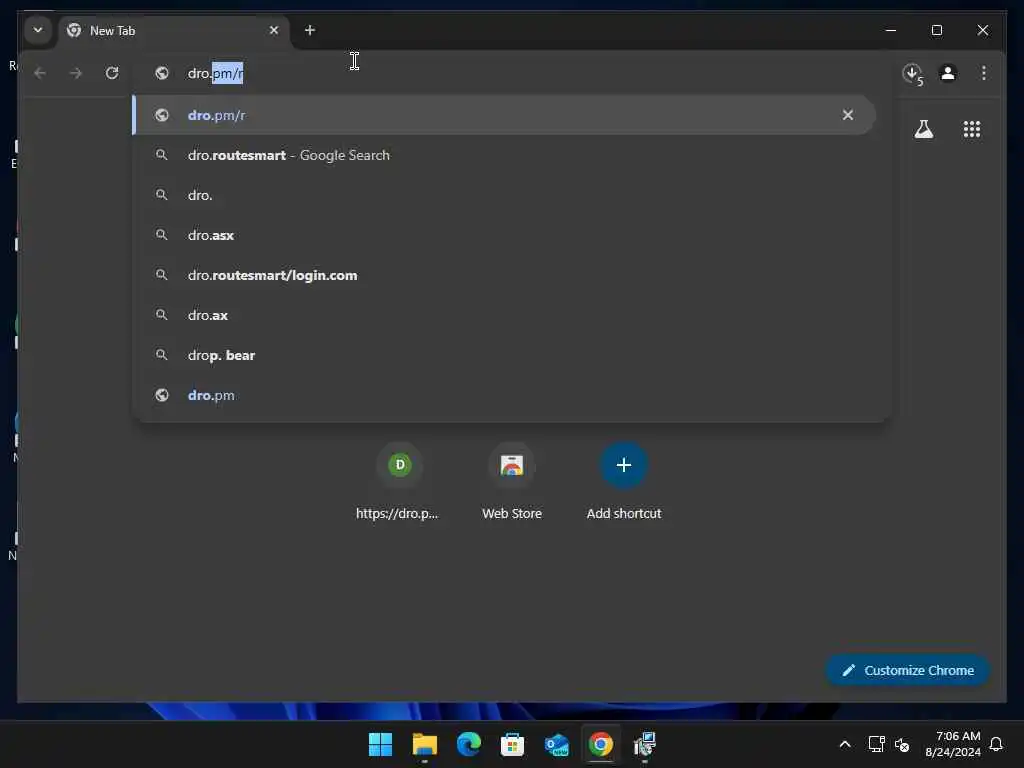The height and width of the screenshot is (768, 1024).
Task: Click the muted volume tray icon
Action: [902, 744]
